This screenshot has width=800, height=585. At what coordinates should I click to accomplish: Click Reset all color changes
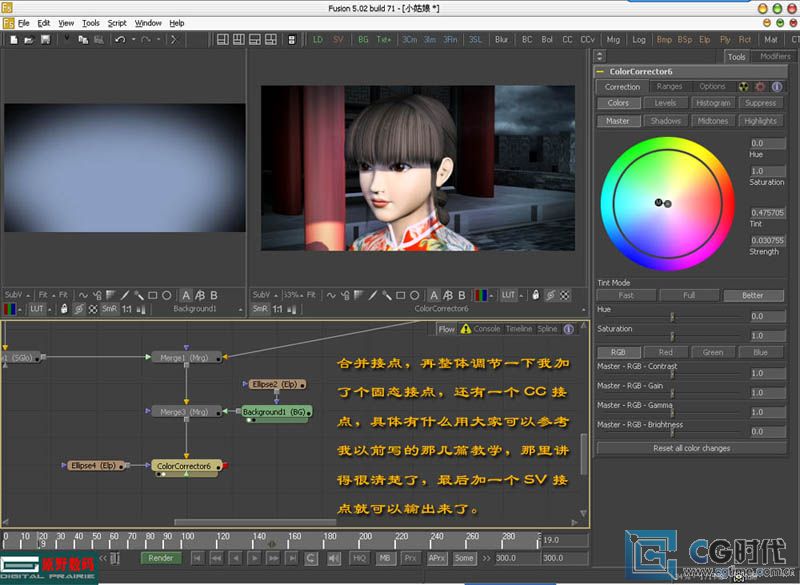[x=691, y=448]
